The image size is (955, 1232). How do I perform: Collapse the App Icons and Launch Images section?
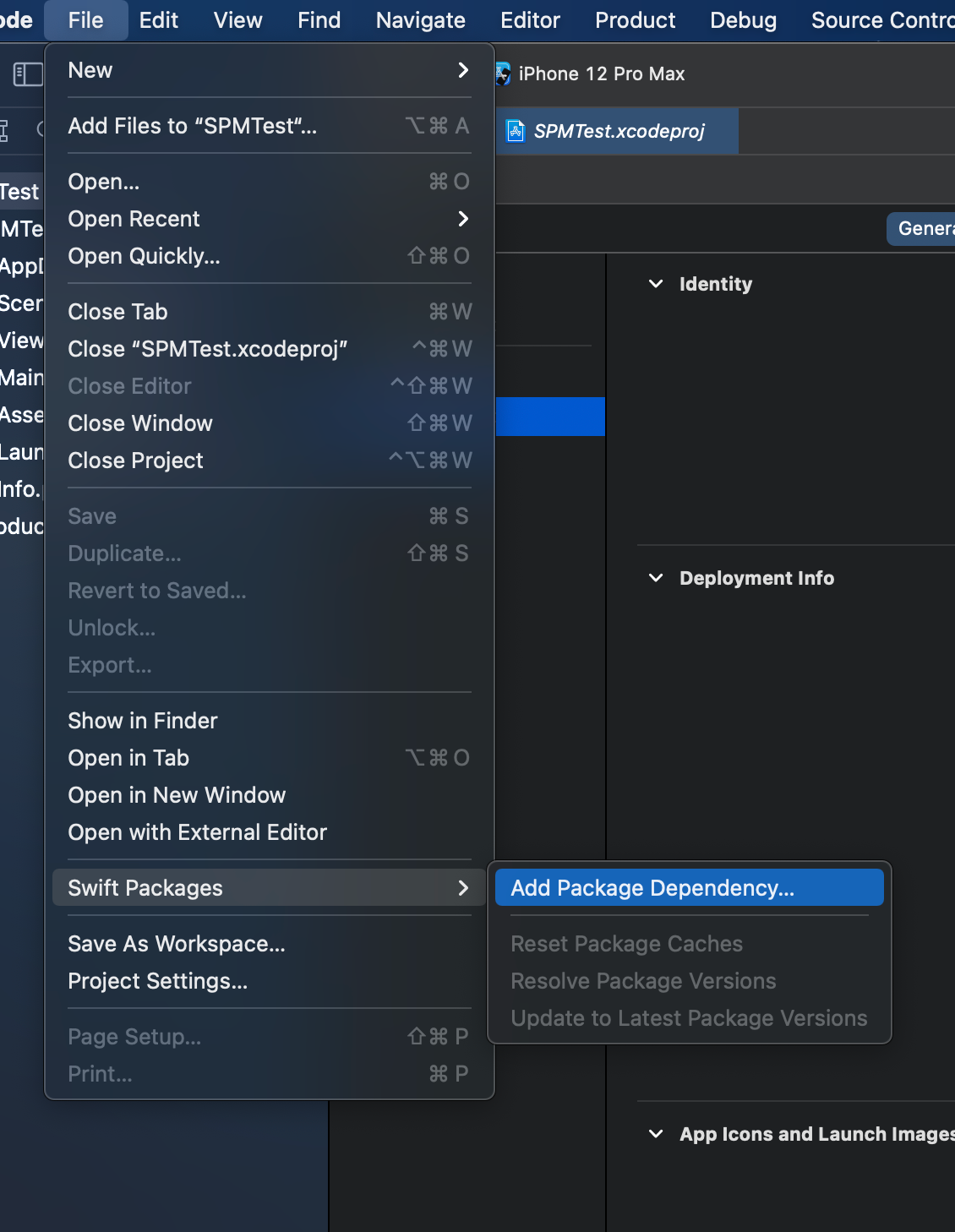click(x=657, y=1134)
